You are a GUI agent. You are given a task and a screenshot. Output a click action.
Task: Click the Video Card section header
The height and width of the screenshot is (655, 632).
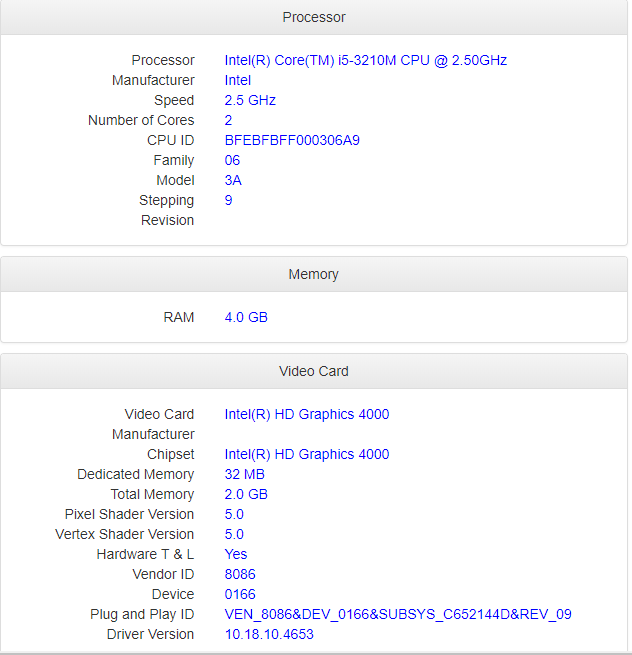click(314, 371)
